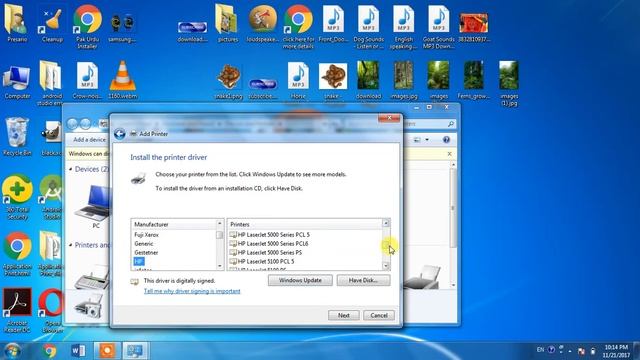Select loudspeaker desktop icon
This screenshot has height=360, width=640.
262,23
